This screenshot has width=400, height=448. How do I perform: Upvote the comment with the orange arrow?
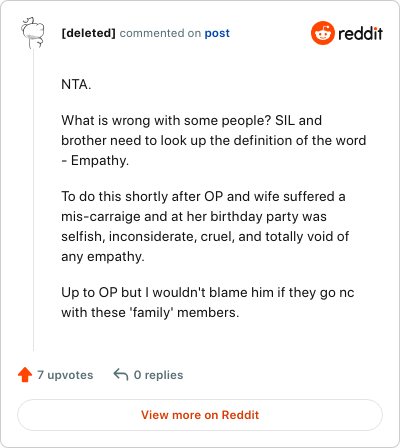point(25,375)
